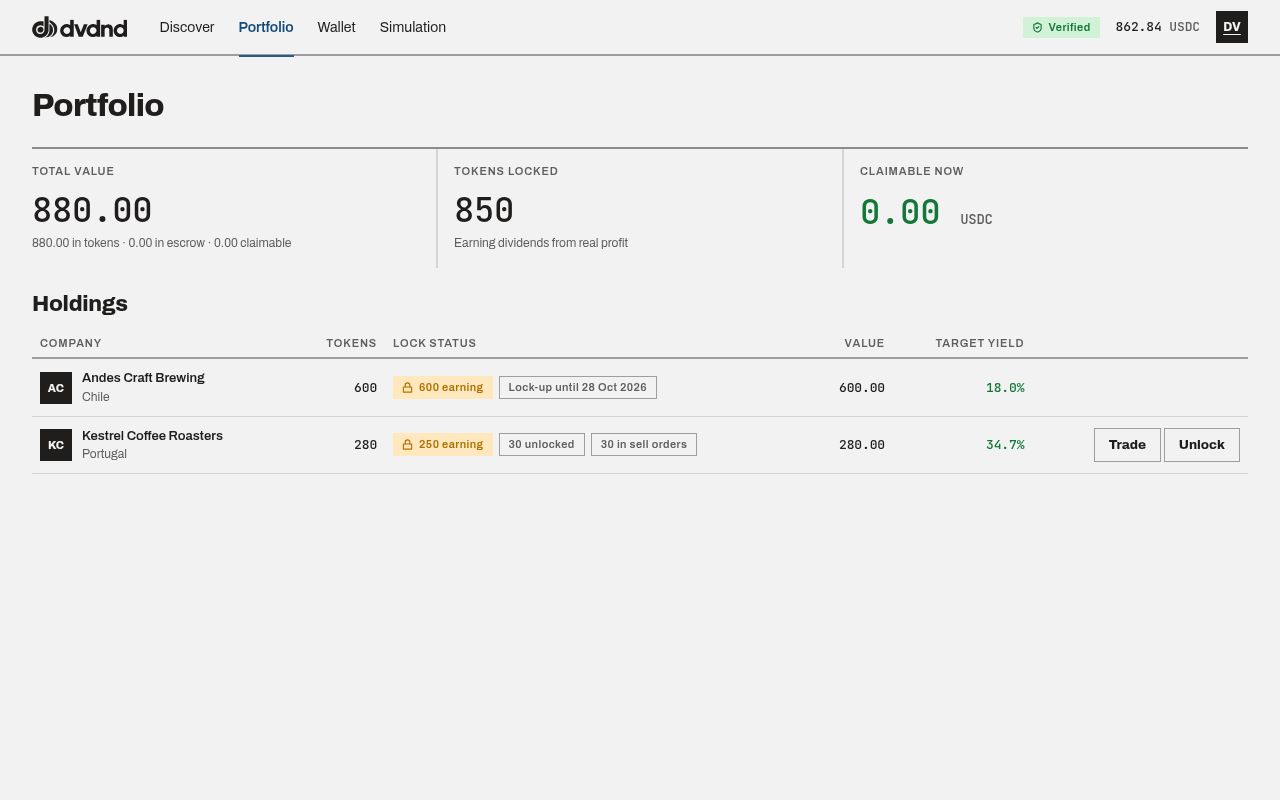1280x800 pixels.
Task: Click lock icon in 600 earning badge
Action: (x=407, y=388)
